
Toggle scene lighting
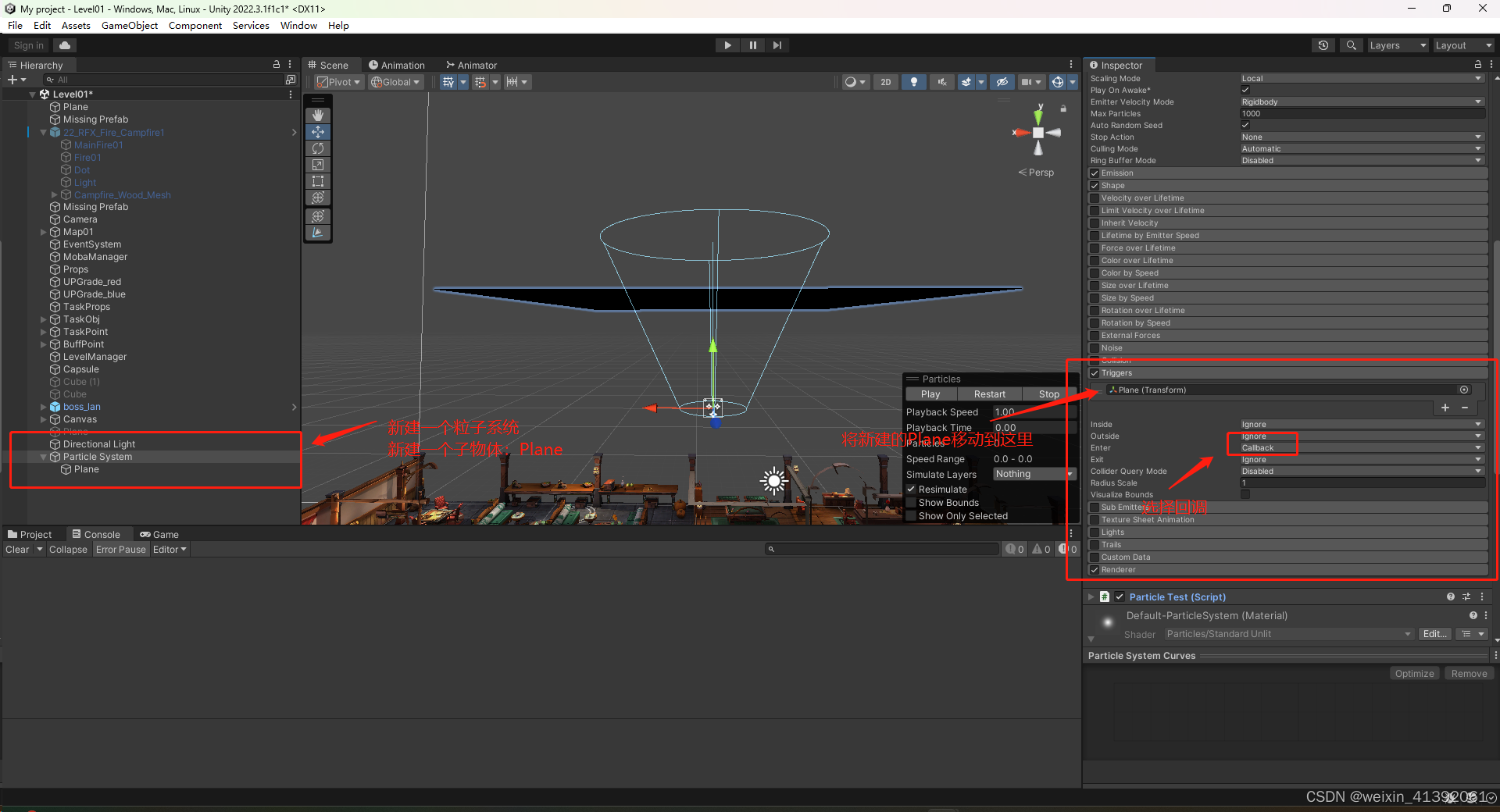pyautogui.click(x=914, y=81)
